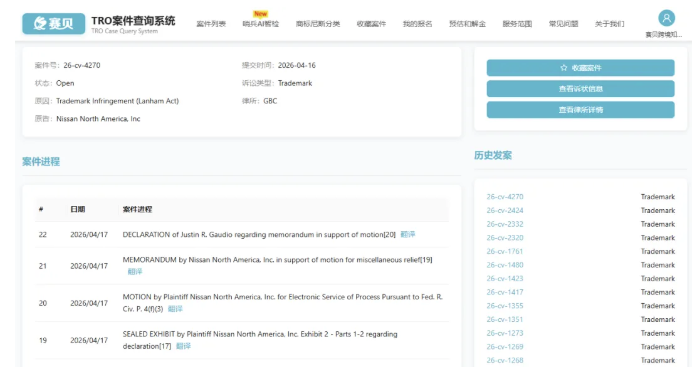Open case 26-cv-1480 in the history list
Image resolution: width=697 pixels, height=378 pixels.
click(505, 265)
